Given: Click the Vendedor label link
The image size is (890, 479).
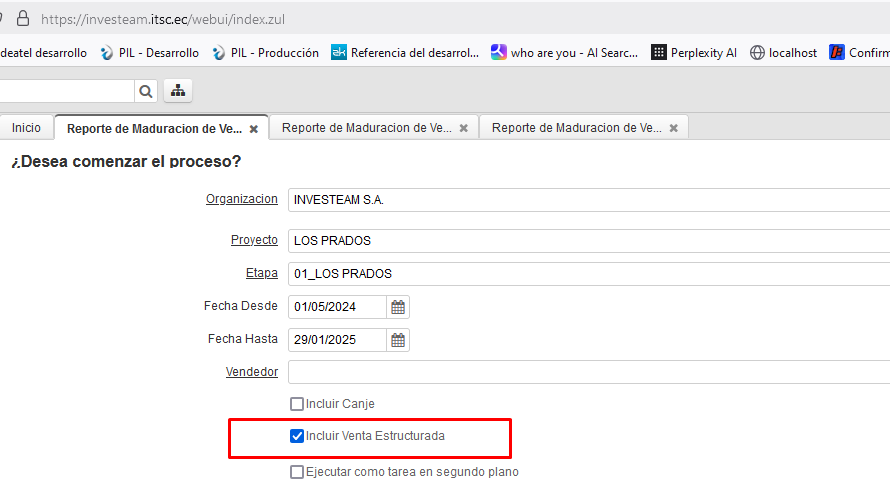Looking at the screenshot, I should click(x=252, y=372).
